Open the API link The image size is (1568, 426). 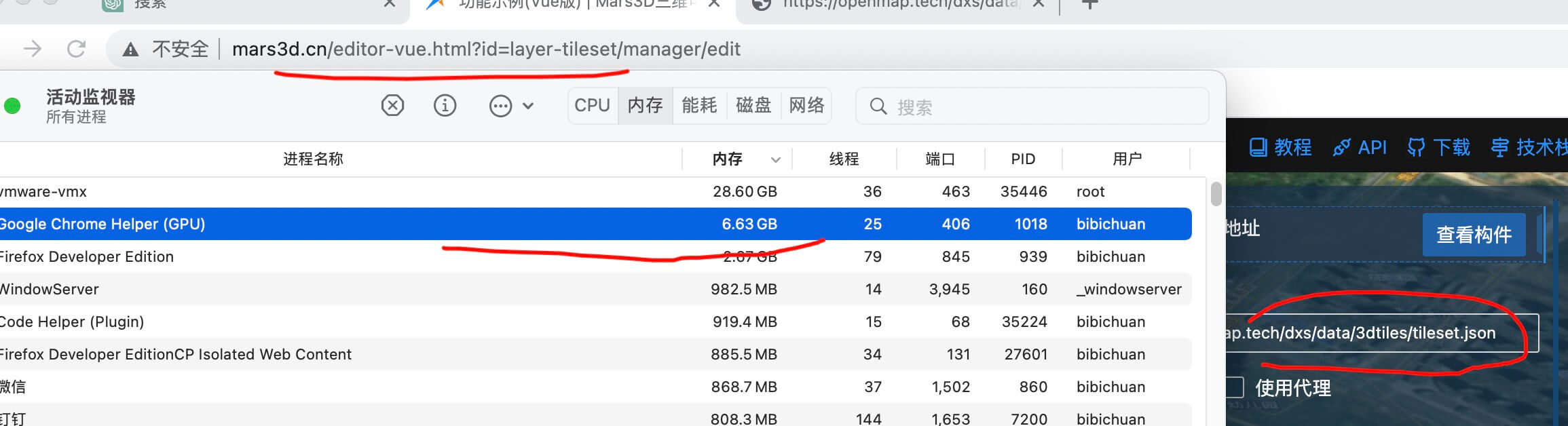[x=1360, y=147]
